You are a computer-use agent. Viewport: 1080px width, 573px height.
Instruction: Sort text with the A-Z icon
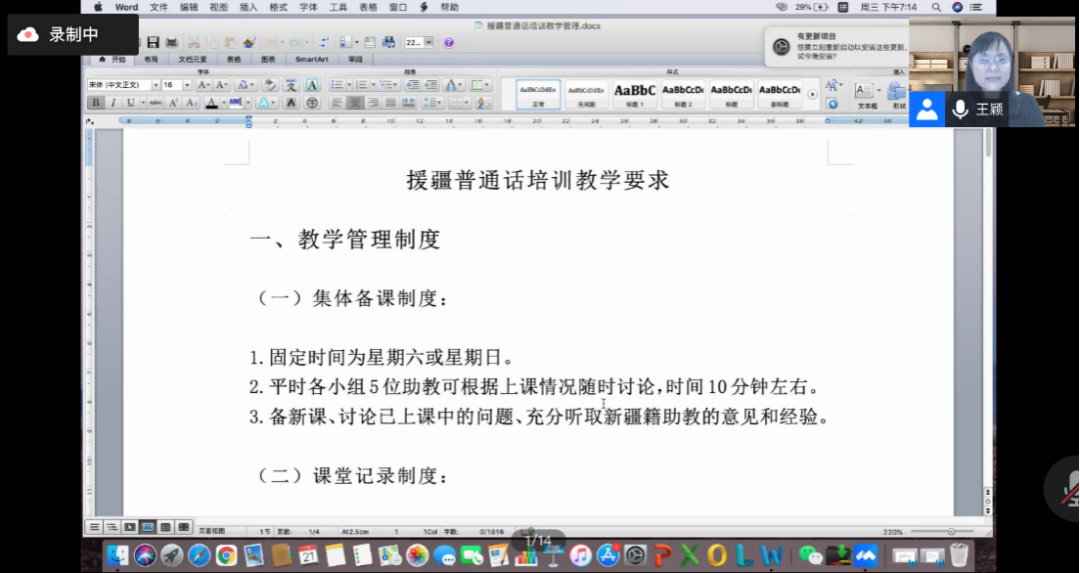(484, 103)
